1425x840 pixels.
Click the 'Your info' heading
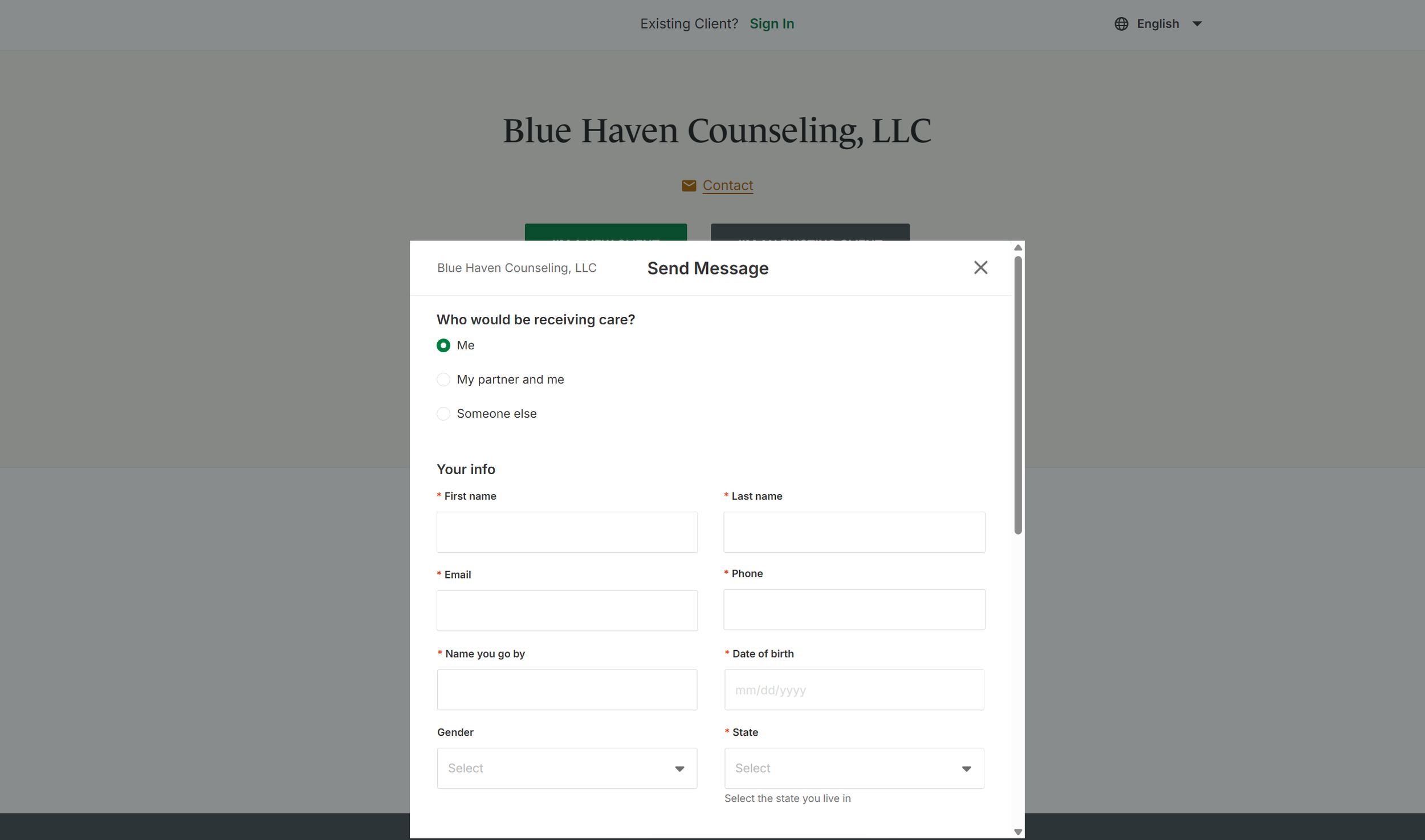pyautogui.click(x=466, y=469)
